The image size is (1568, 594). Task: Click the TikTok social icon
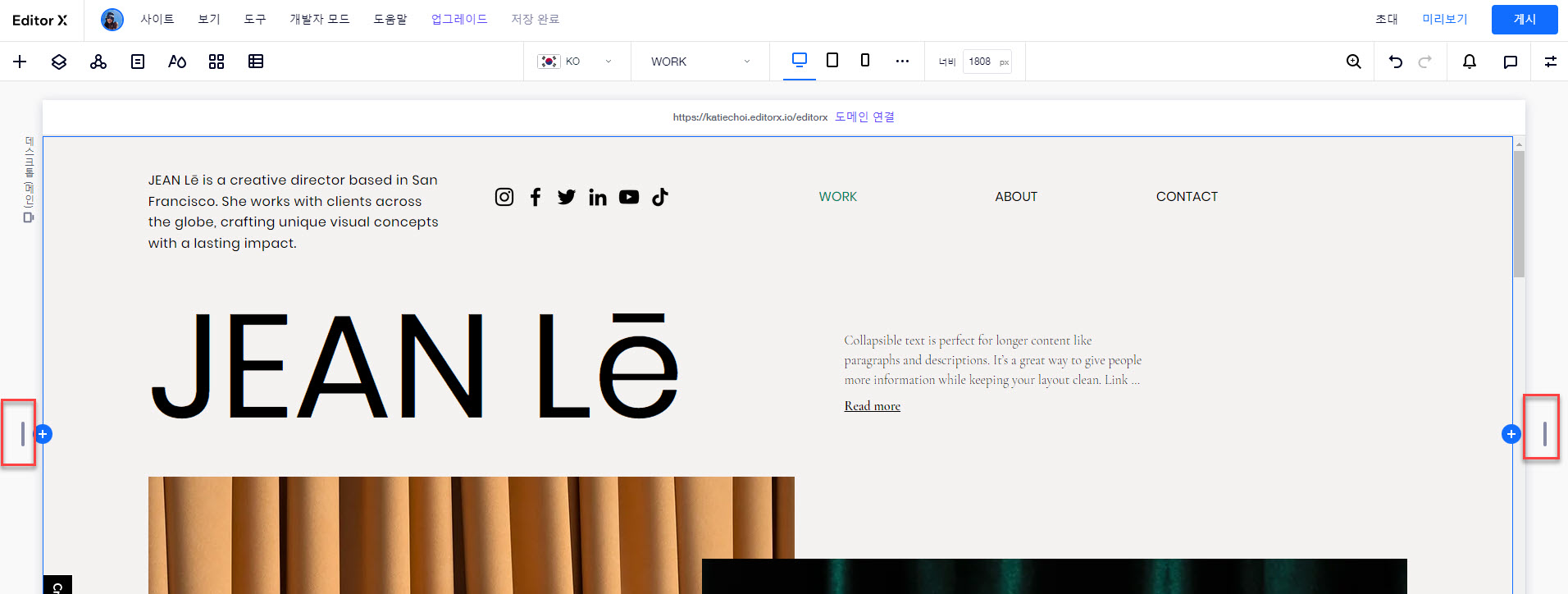[x=660, y=197]
